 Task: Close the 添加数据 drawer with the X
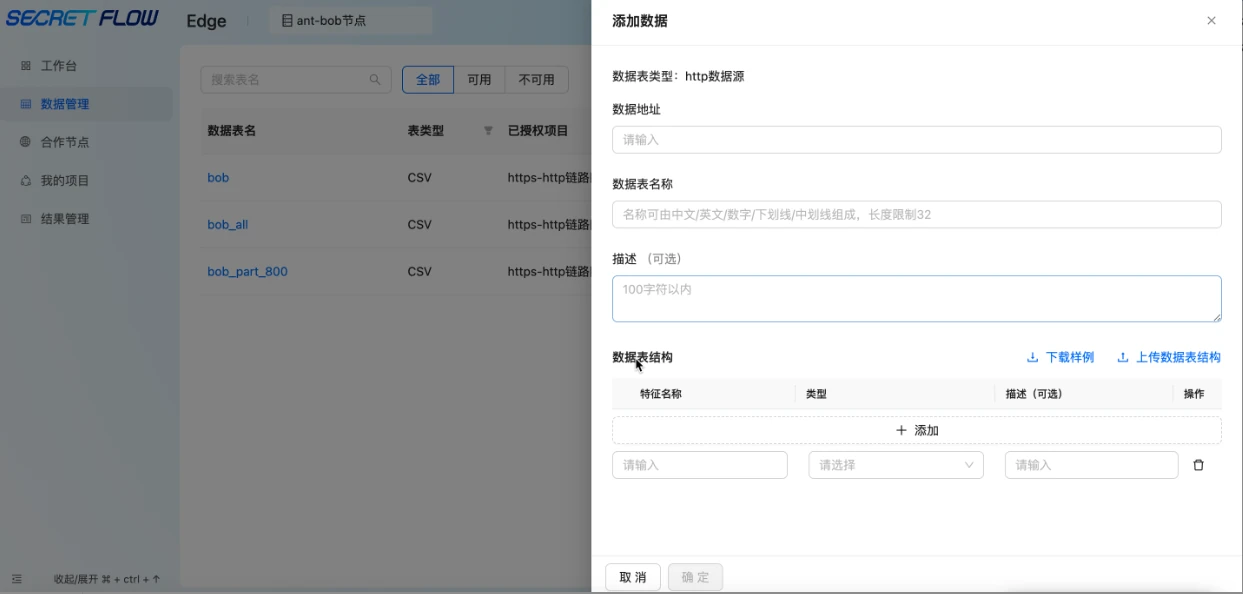1211,21
